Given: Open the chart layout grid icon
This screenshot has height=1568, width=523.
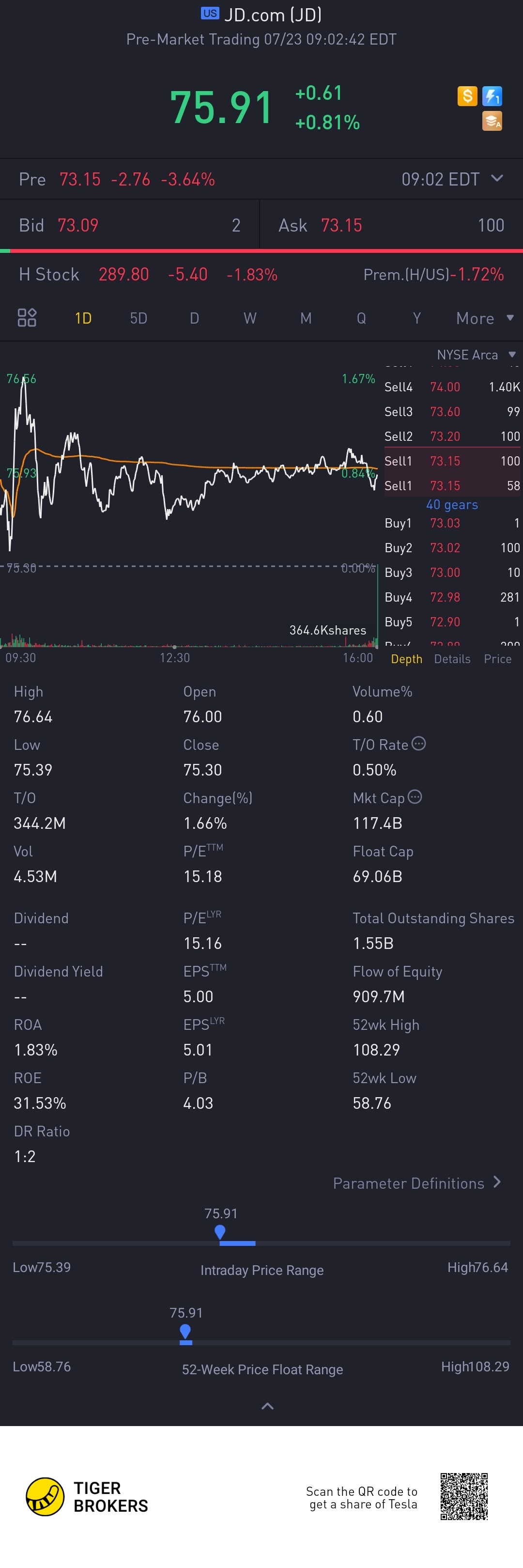Looking at the screenshot, I should [x=27, y=318].
